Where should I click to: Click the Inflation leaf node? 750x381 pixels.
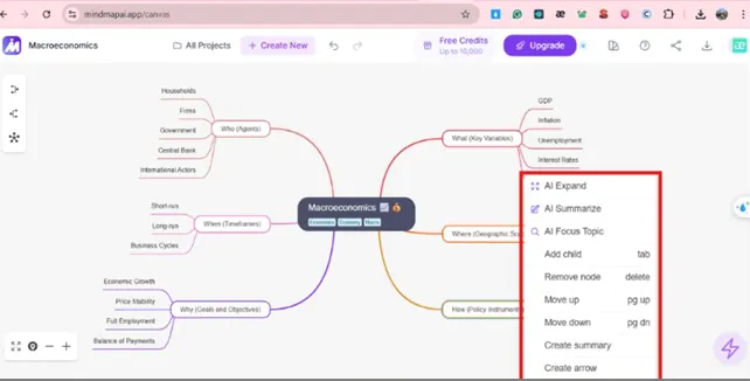point(549,120)
